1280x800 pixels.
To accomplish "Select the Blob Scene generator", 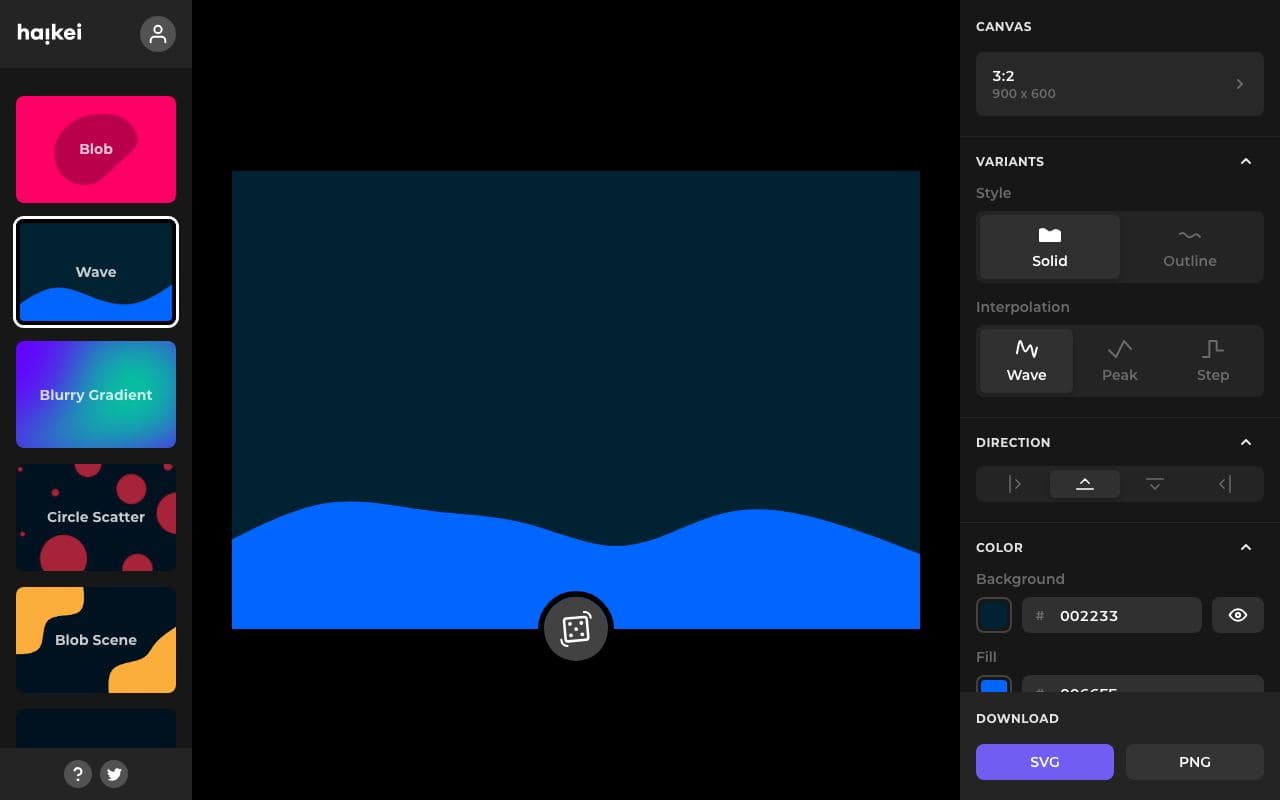I will 96,640.
